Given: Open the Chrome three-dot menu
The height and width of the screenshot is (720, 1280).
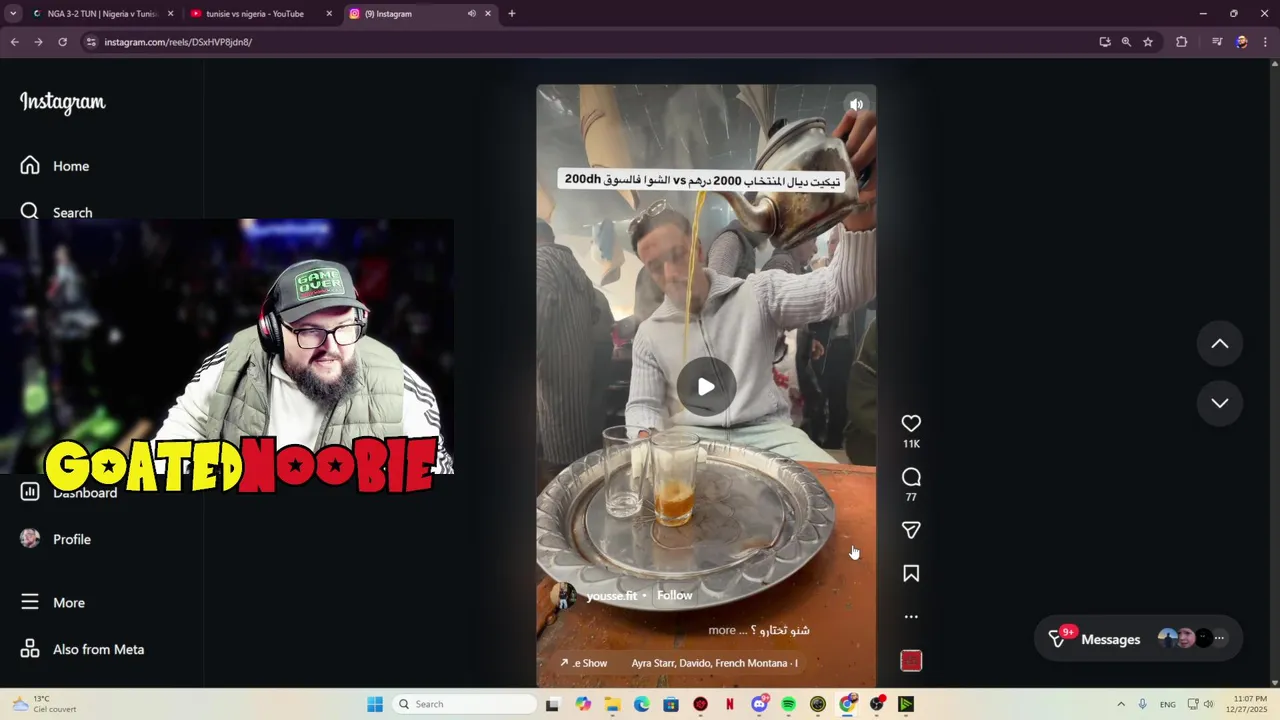Looking at the screenshot, I should click(x=1265, y=42).
